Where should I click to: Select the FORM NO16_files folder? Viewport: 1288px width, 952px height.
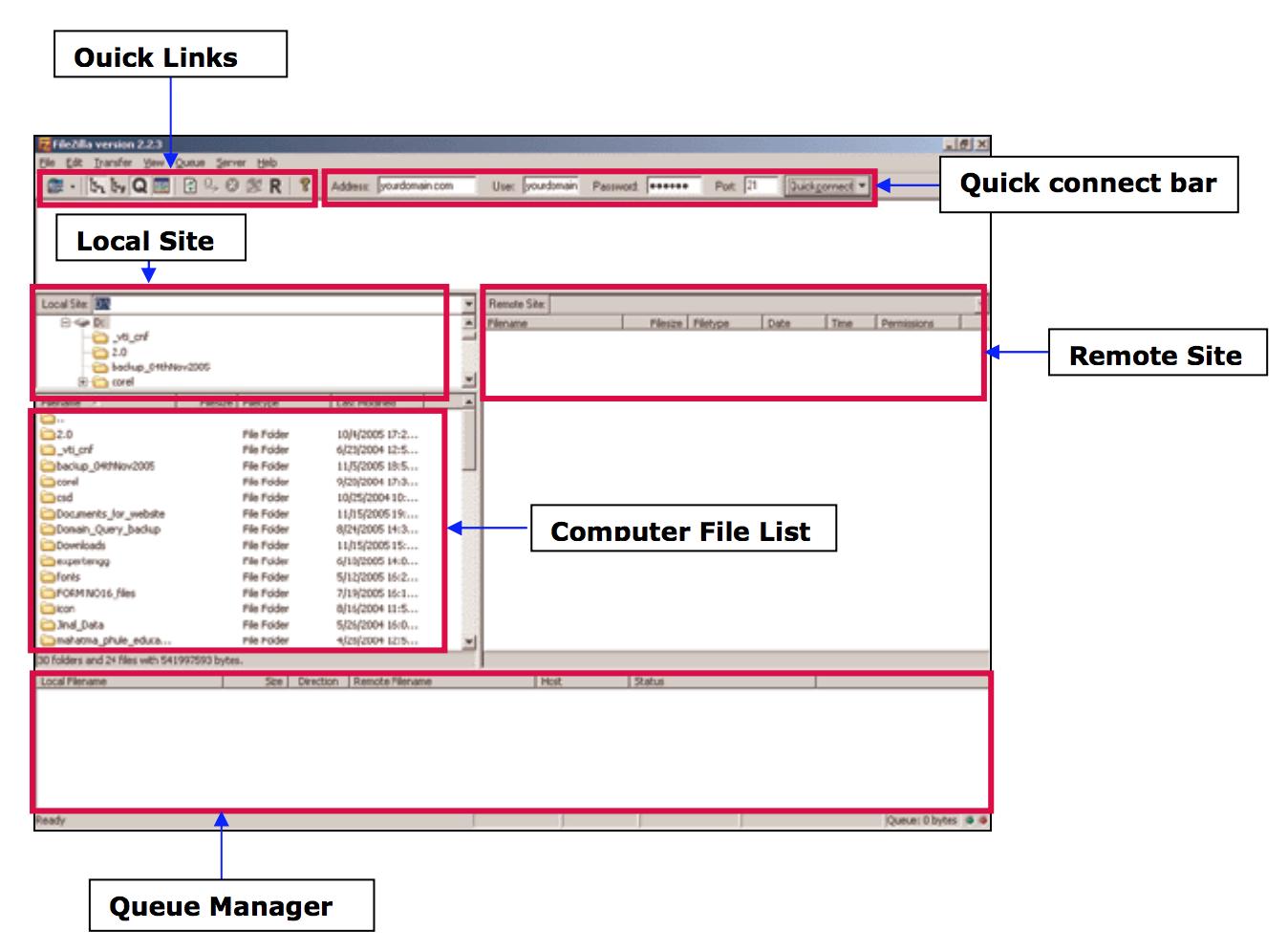coord(88,594)
